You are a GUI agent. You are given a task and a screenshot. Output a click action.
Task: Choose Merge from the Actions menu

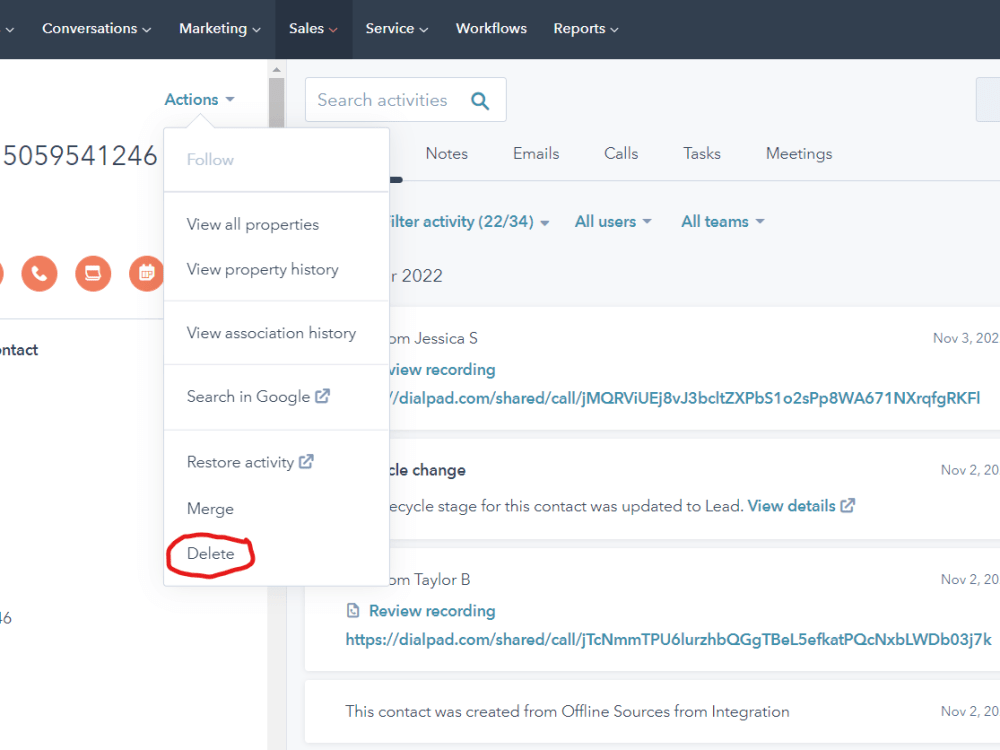pyautogui.click(x=210, y=509)
